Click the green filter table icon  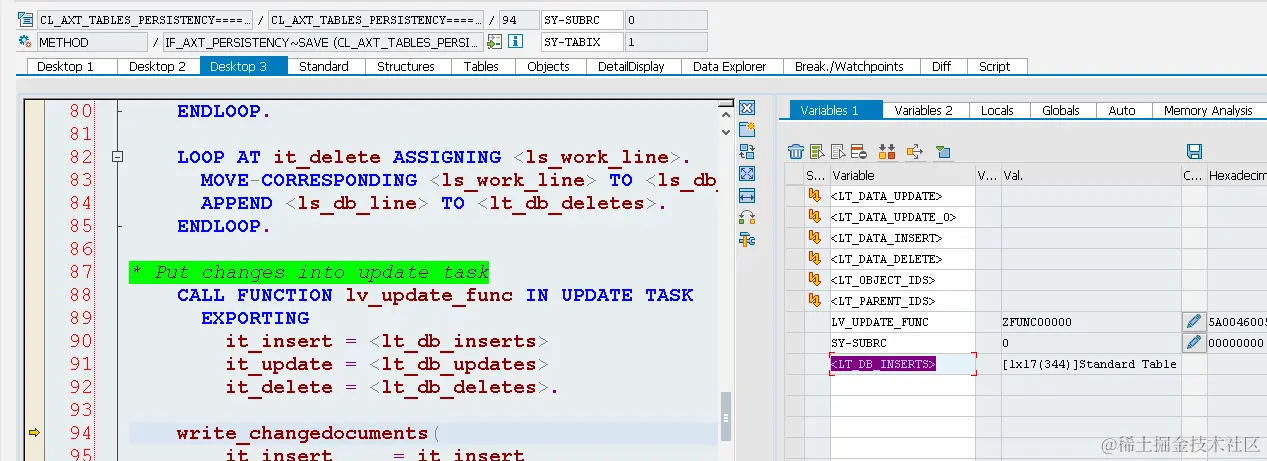943,152
